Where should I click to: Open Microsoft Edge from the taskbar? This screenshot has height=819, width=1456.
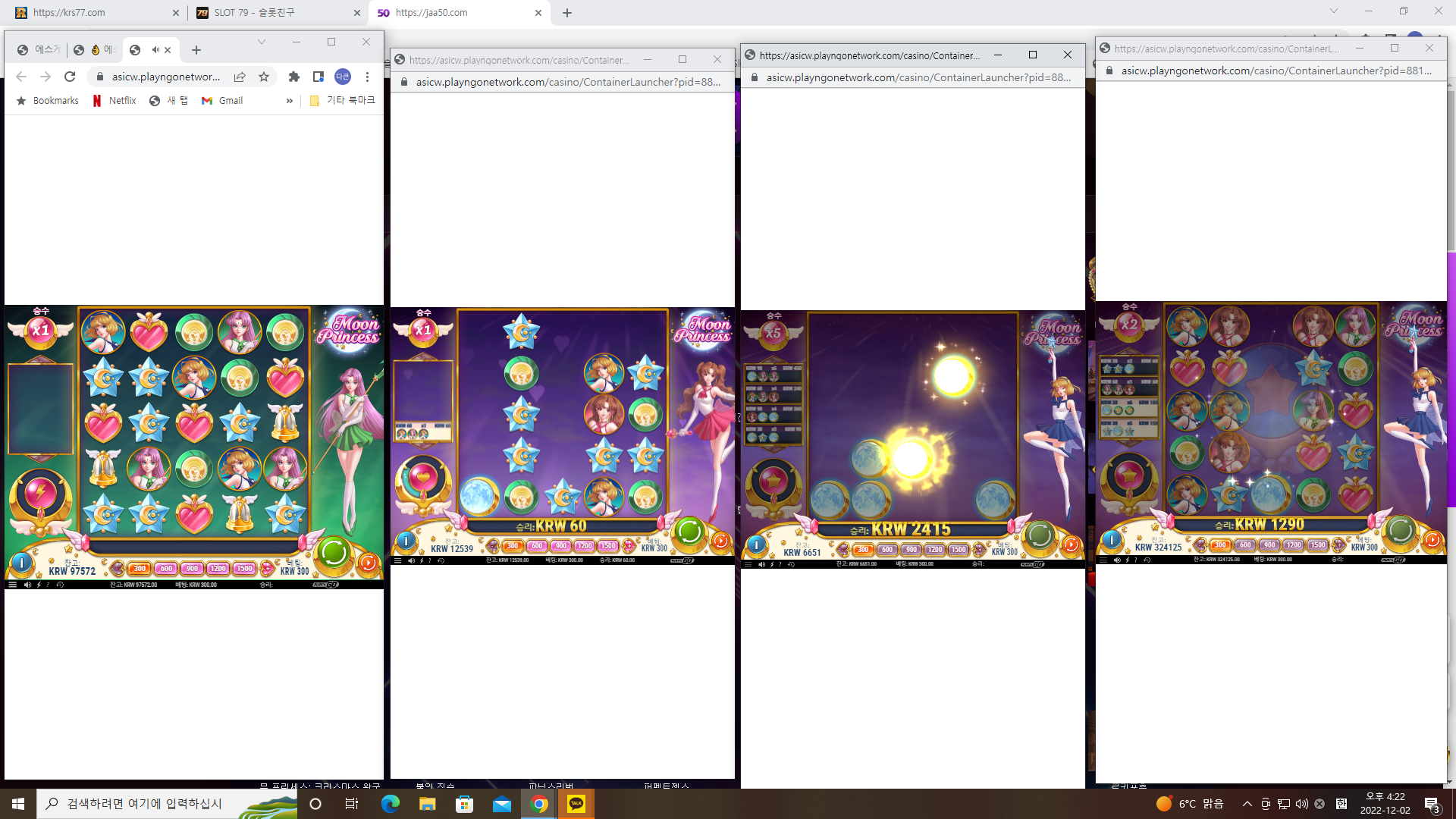coord(390,804)
